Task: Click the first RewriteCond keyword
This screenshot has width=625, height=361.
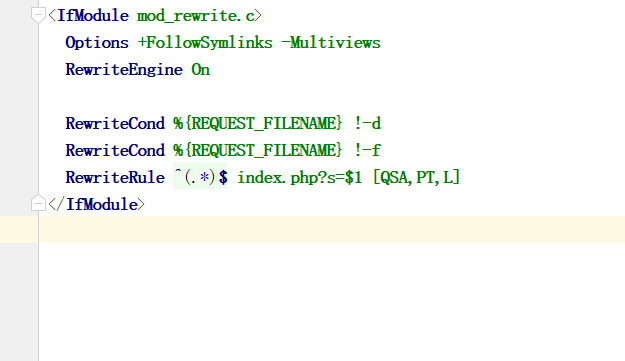Action: tap(115, 124)
